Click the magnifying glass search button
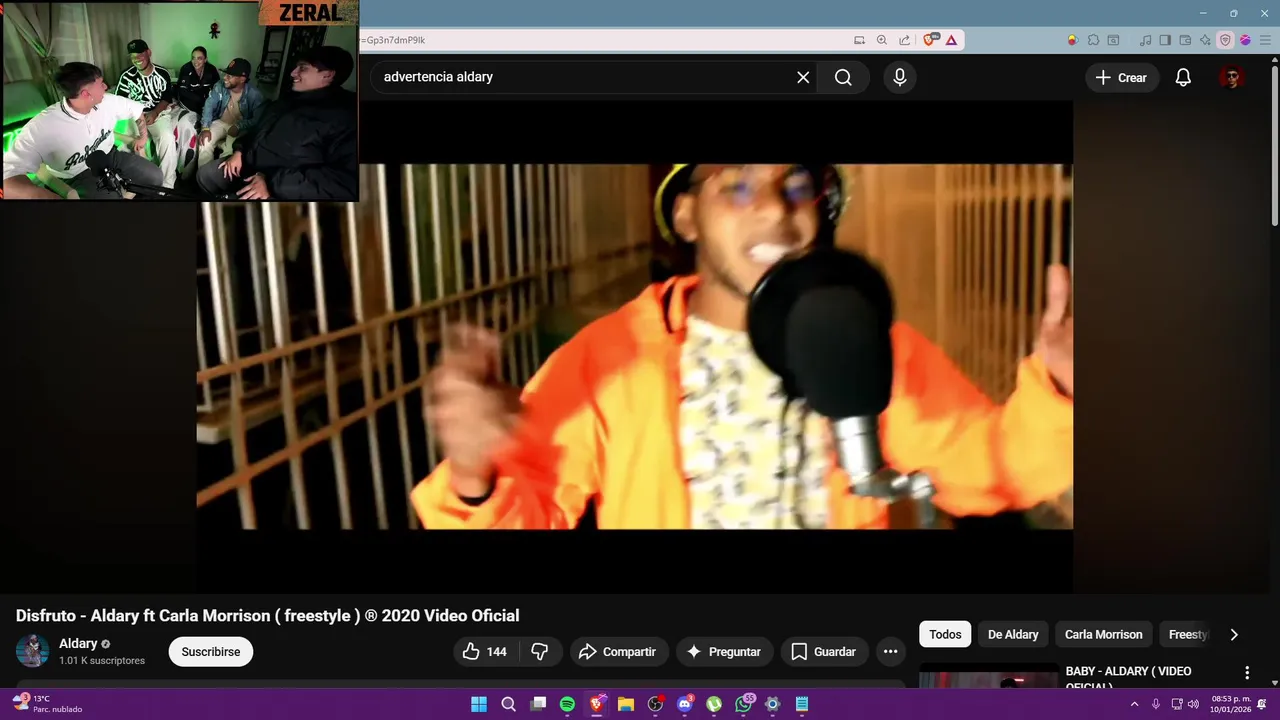Image resolution: width=1280 pixels, height=720 pixels. pyautogui.click(x=843, y=77)
